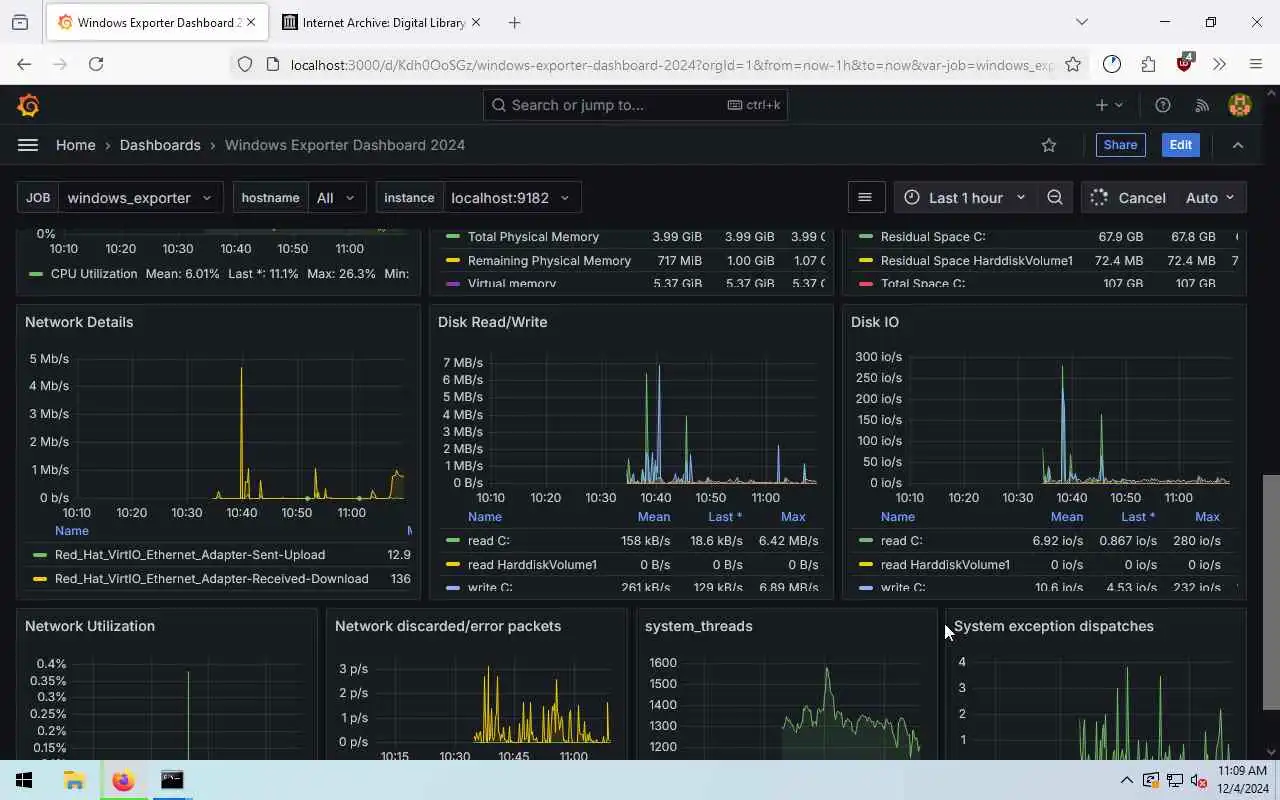Open the help question mark icon
This screenshot has height=800, width=1280.
[1163, 105]
